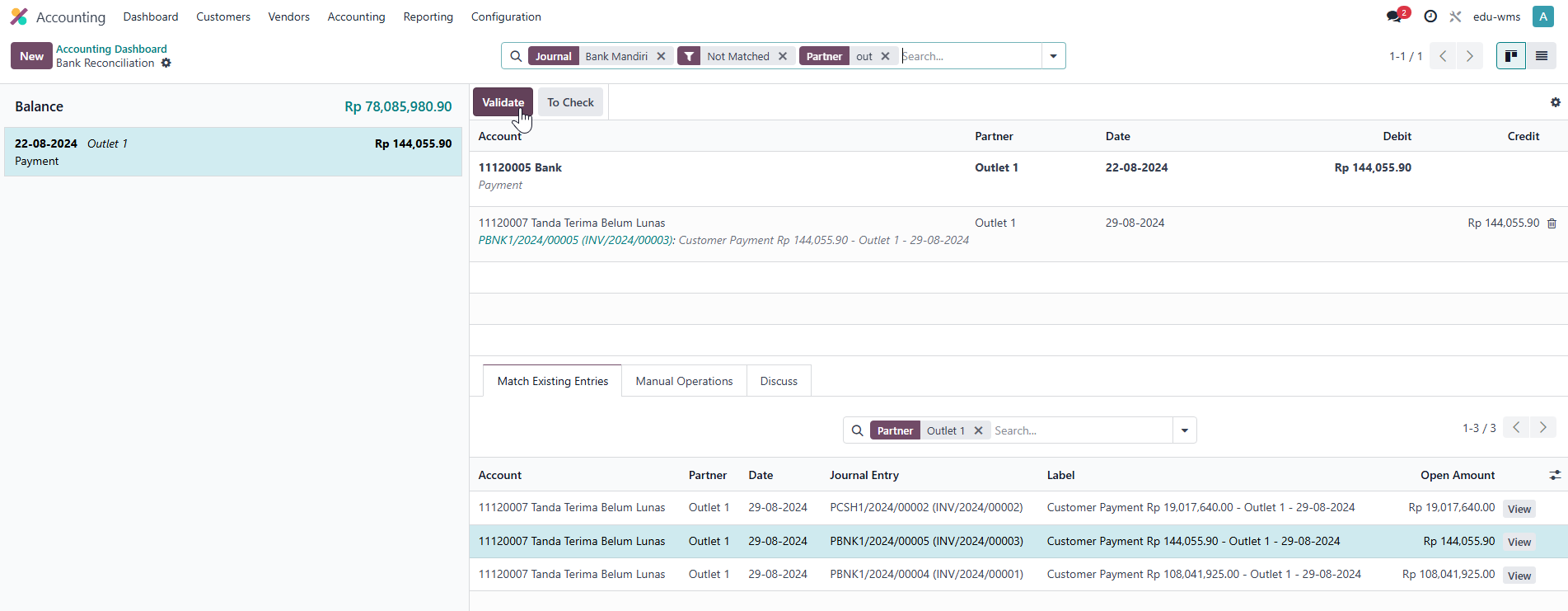
Task: Remove the Not Matched filter
Action: click(x=783, y=56)
